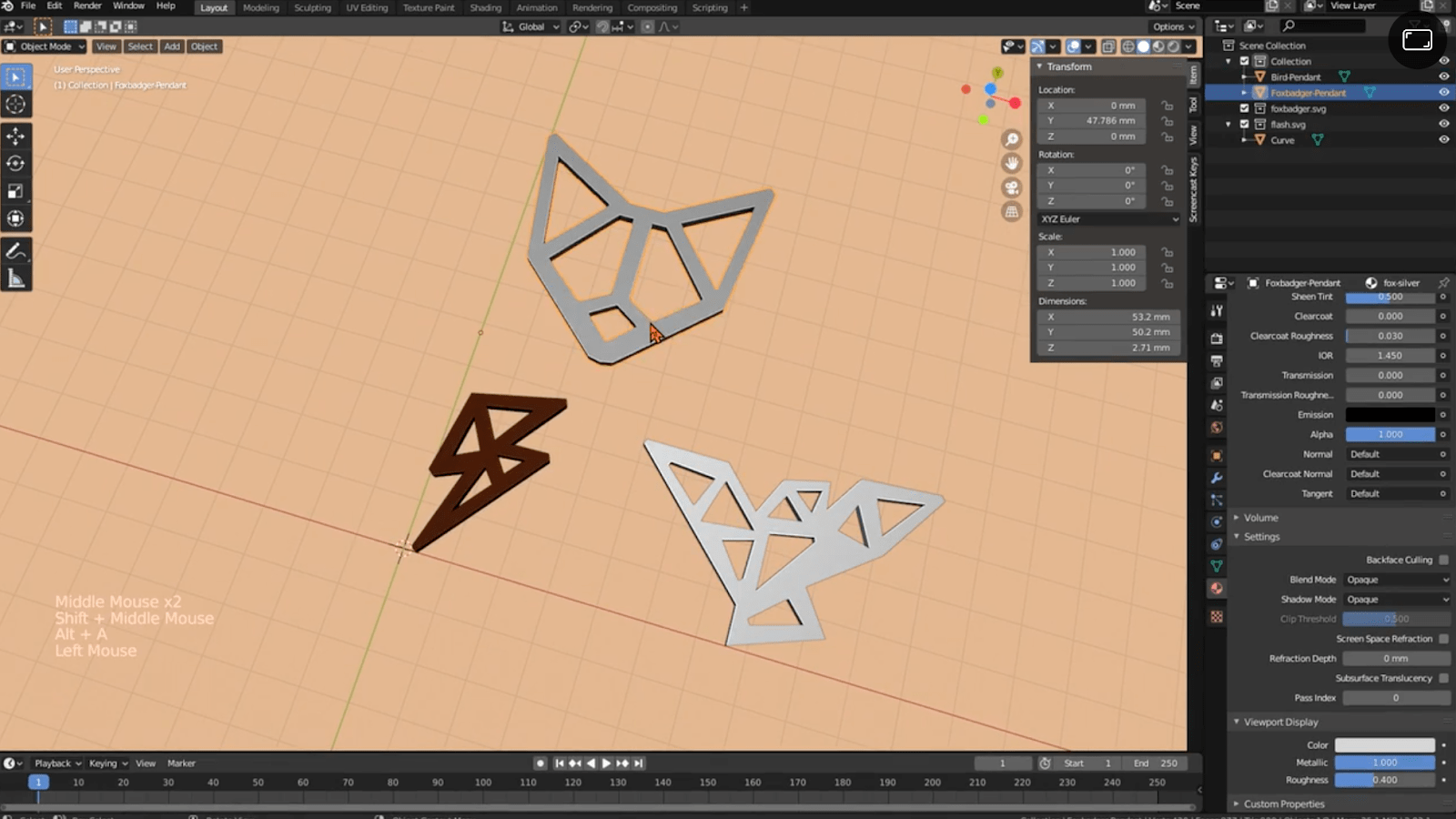Open the XYZ Euler rotation order dropdown
The height and width of the screenshot is (819, 1456).
coord(1108,218)
